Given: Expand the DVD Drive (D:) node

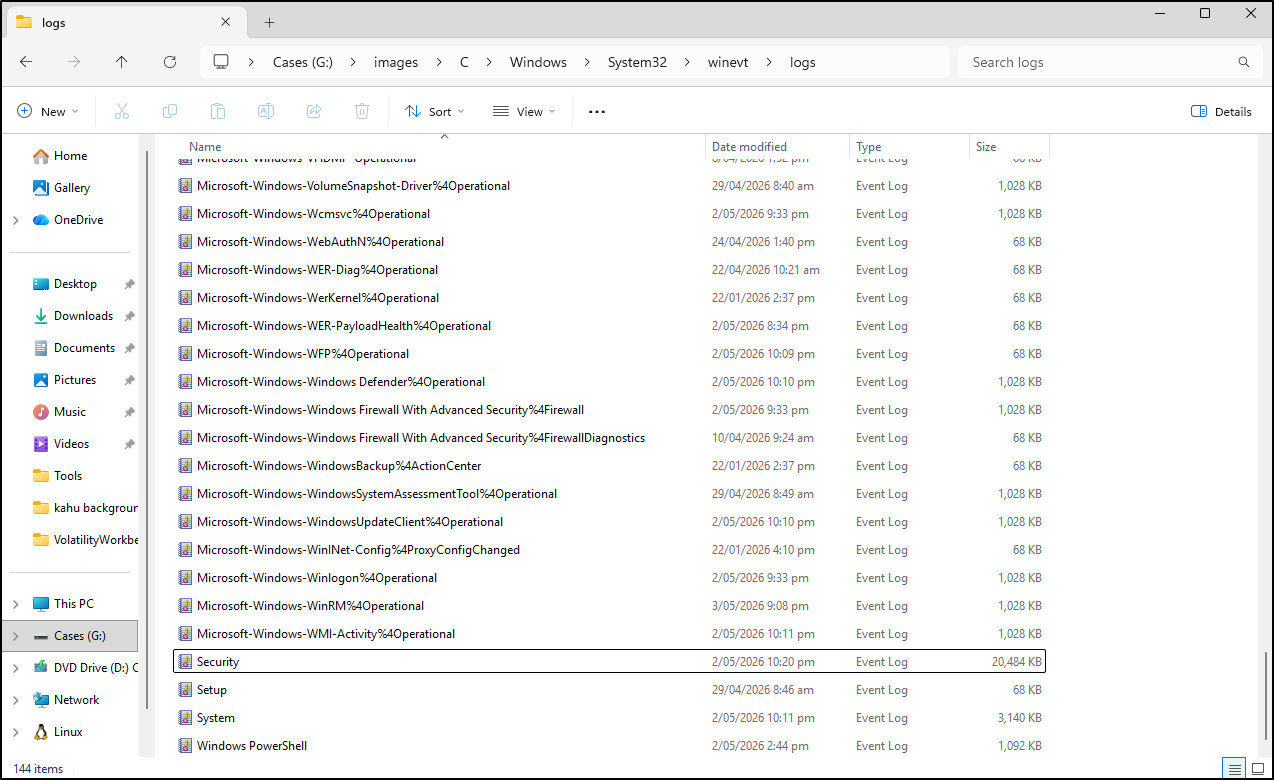Looking at the screenshot, I should coord(15,668).
